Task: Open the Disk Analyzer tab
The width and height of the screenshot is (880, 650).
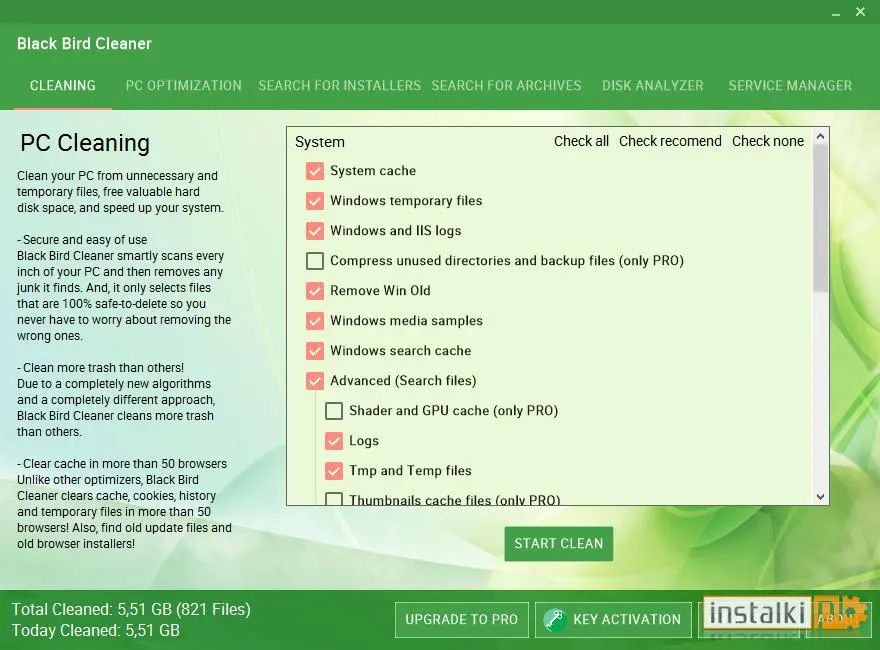Action: [653, 85]
